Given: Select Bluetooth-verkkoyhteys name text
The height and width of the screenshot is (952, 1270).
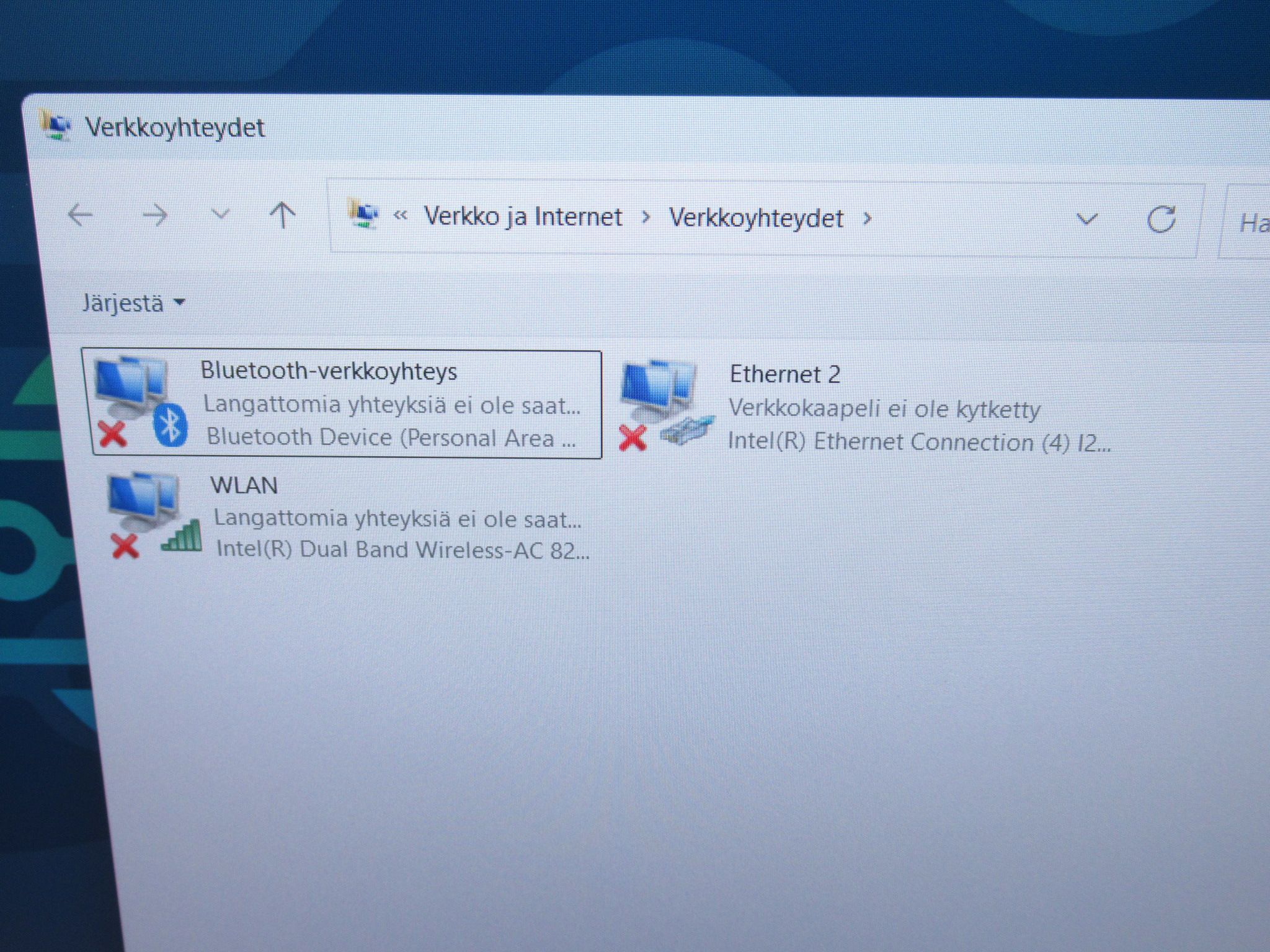Looking at the screenshot, I should (x=329, y=371).
